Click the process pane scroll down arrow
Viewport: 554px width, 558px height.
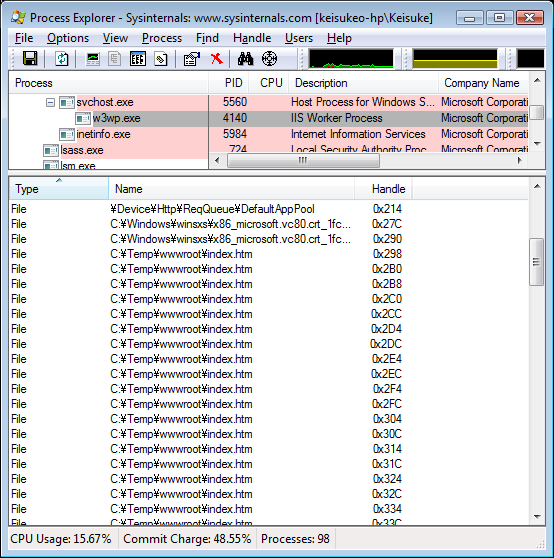click(x=537, y=144)
